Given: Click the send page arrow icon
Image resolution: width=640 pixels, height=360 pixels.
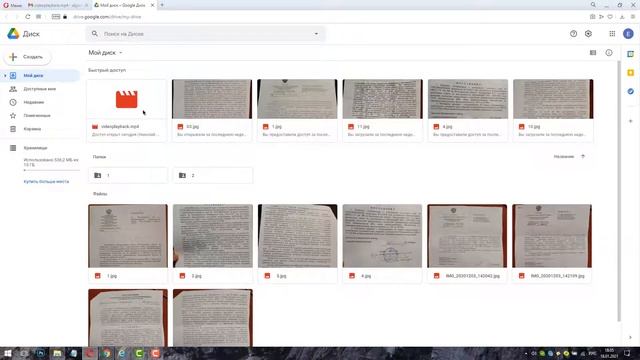Looking at the screenshot, I should click(x=601, y=17).
